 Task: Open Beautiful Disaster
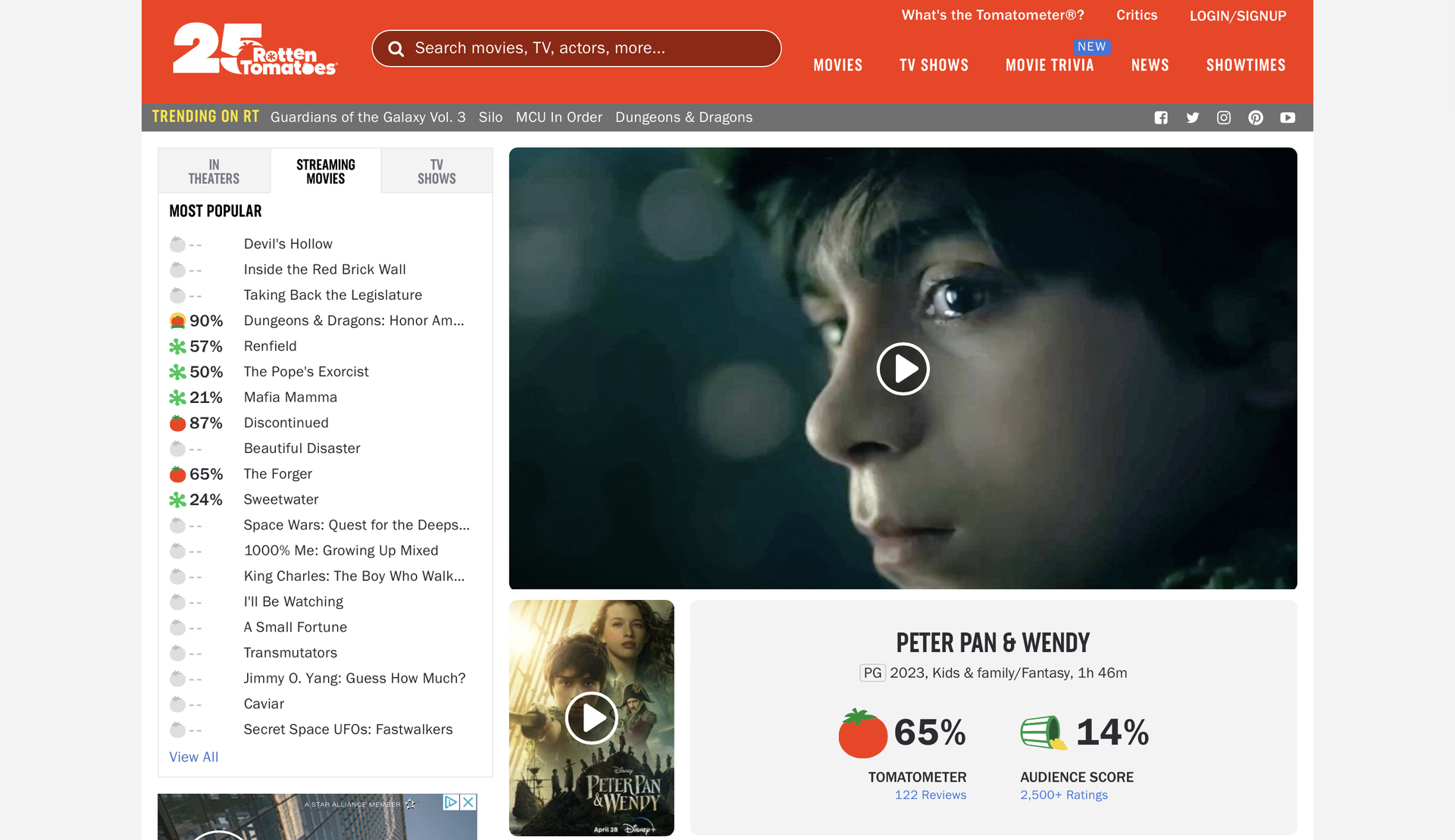302,448
